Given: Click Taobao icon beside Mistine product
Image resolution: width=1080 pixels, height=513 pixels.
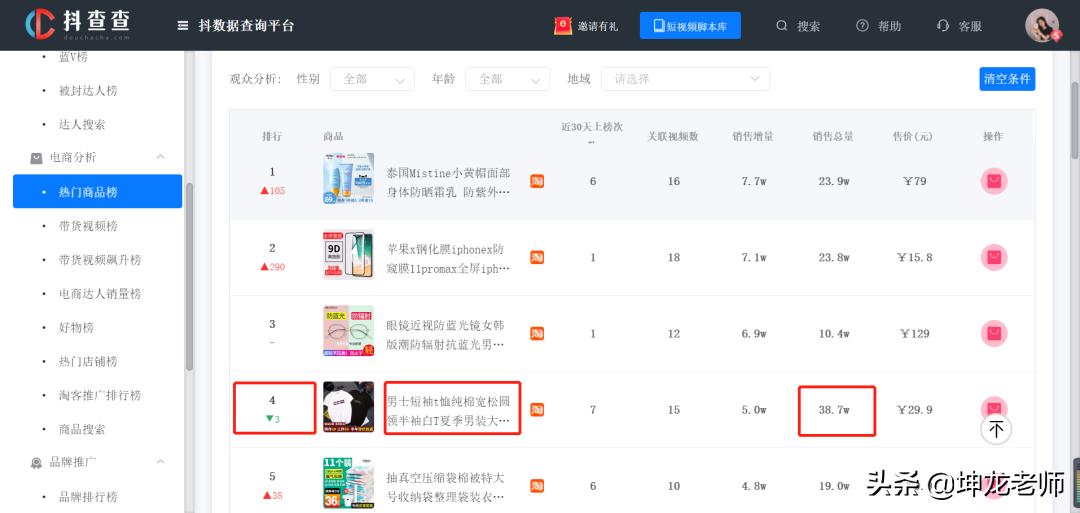Looking at the screenshot, I should tap(537, 181).
